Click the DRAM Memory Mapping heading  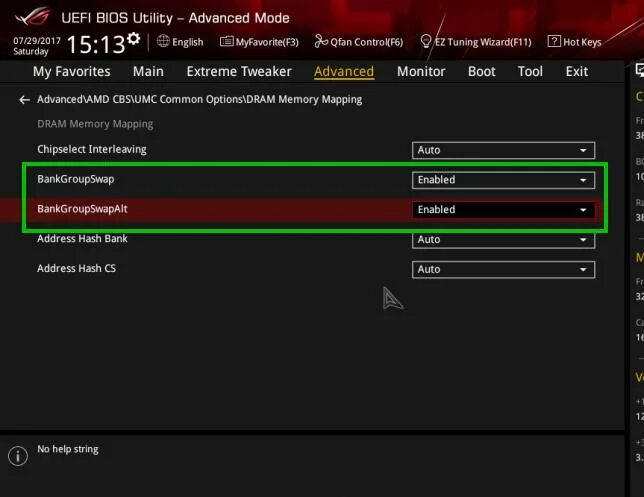pyautogui.click(x=95, y=124)
